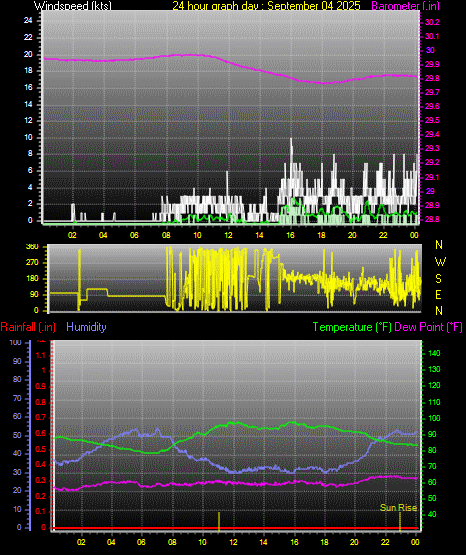Click compass letter E on direction chart
The height and width of the screenshot is (555, 466).
[x=438, y=294]
